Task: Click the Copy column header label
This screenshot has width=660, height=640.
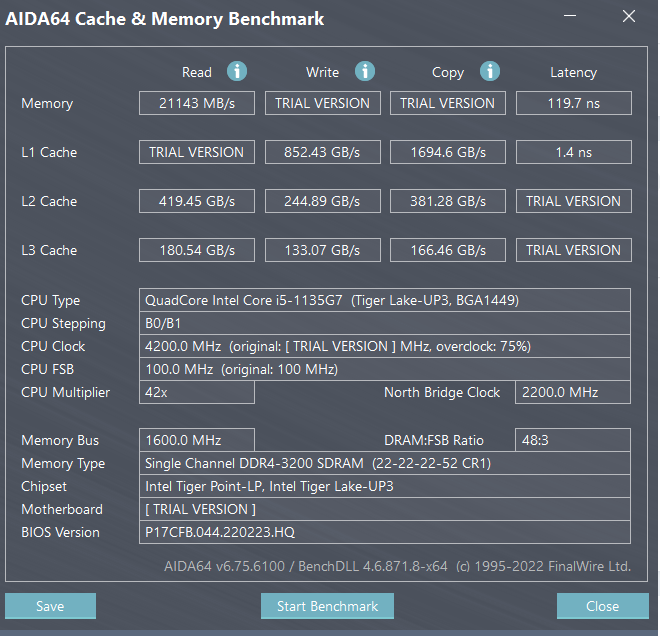Action: pyautogui.click(x=448, y=73)
